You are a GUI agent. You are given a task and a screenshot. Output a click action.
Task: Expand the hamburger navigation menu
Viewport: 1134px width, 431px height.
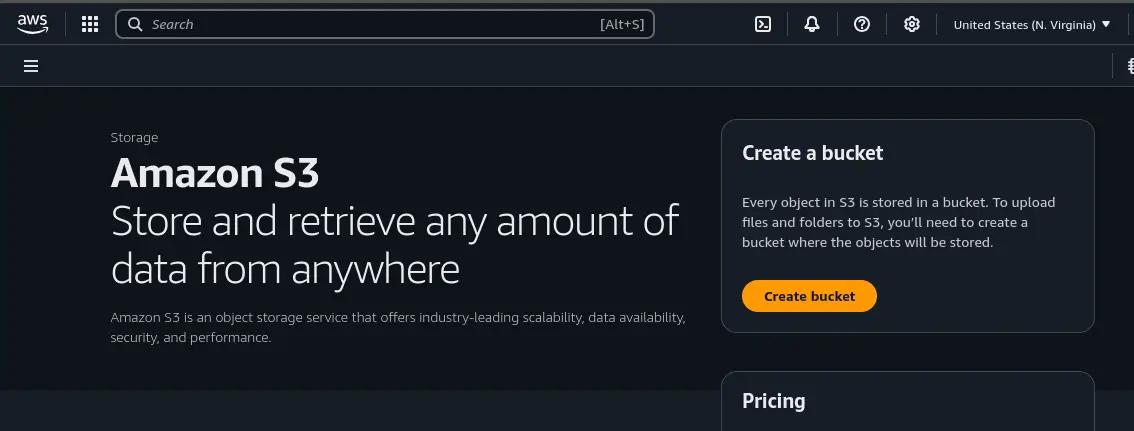click(x=31, y=66)
